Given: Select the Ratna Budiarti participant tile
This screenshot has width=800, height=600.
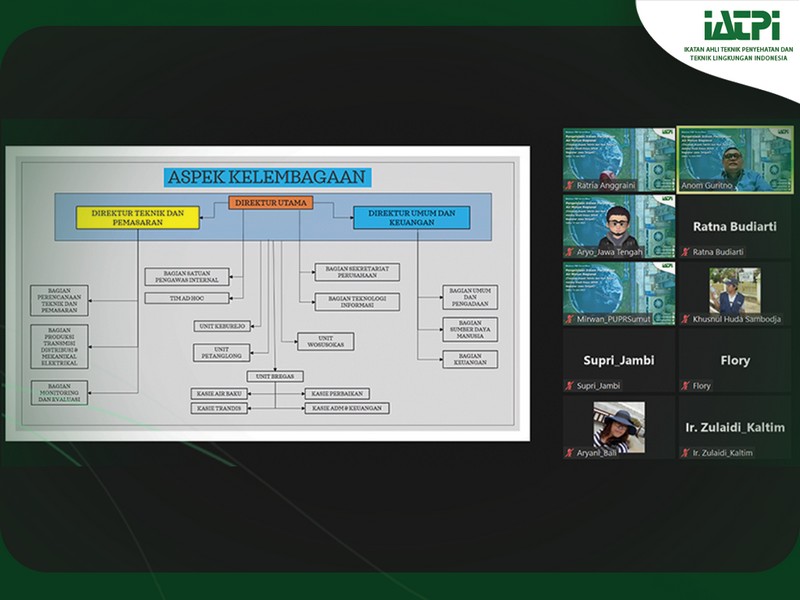Looking at the screenshot, I should [735, 227].
